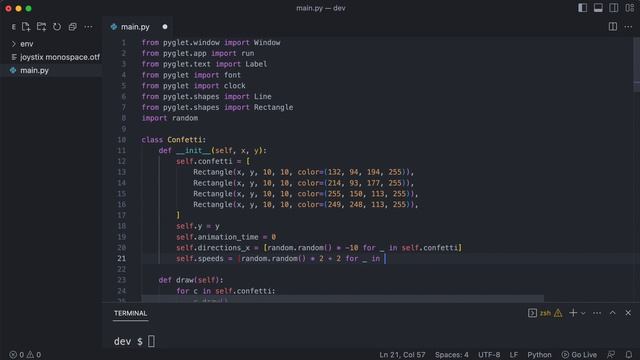Click 'directions_x' on line 20
The width and height of the screenshot is (640, 360).
point(224,248)
